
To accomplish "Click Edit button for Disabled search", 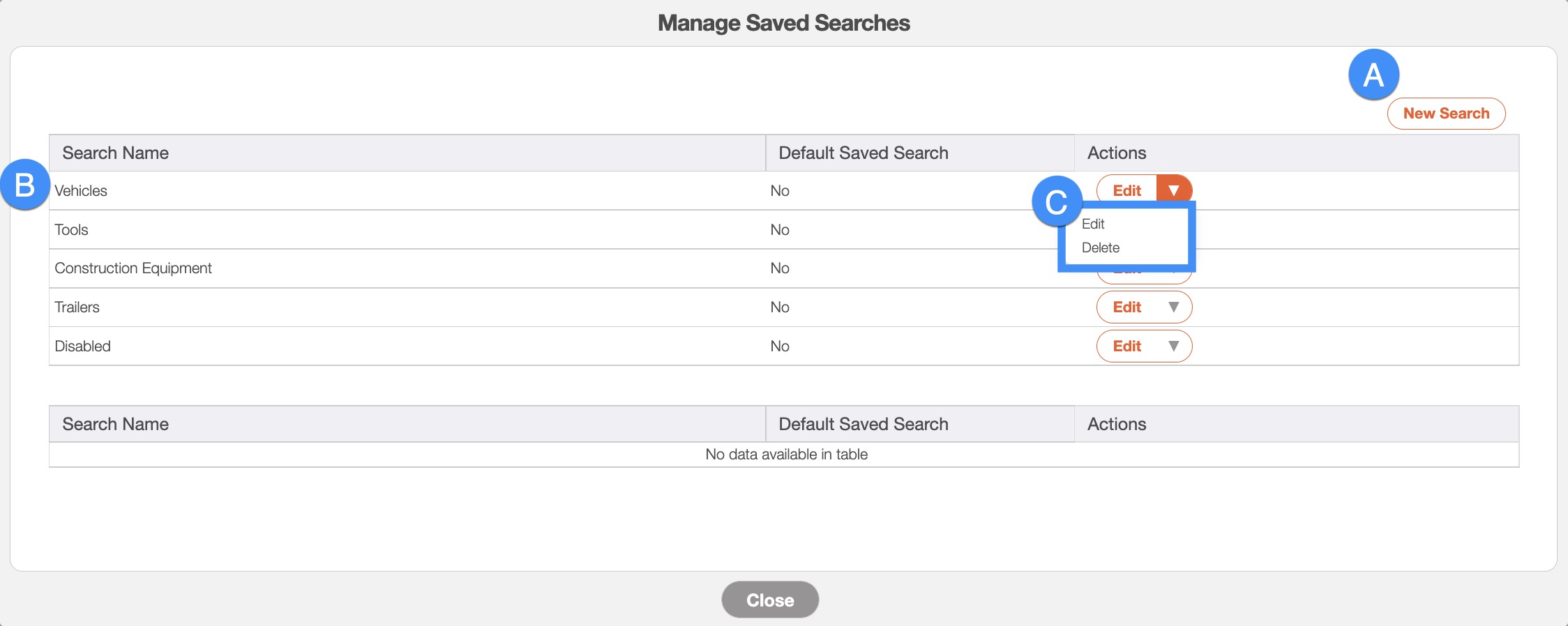I will pyautogui.click(x=1126, y=346).
